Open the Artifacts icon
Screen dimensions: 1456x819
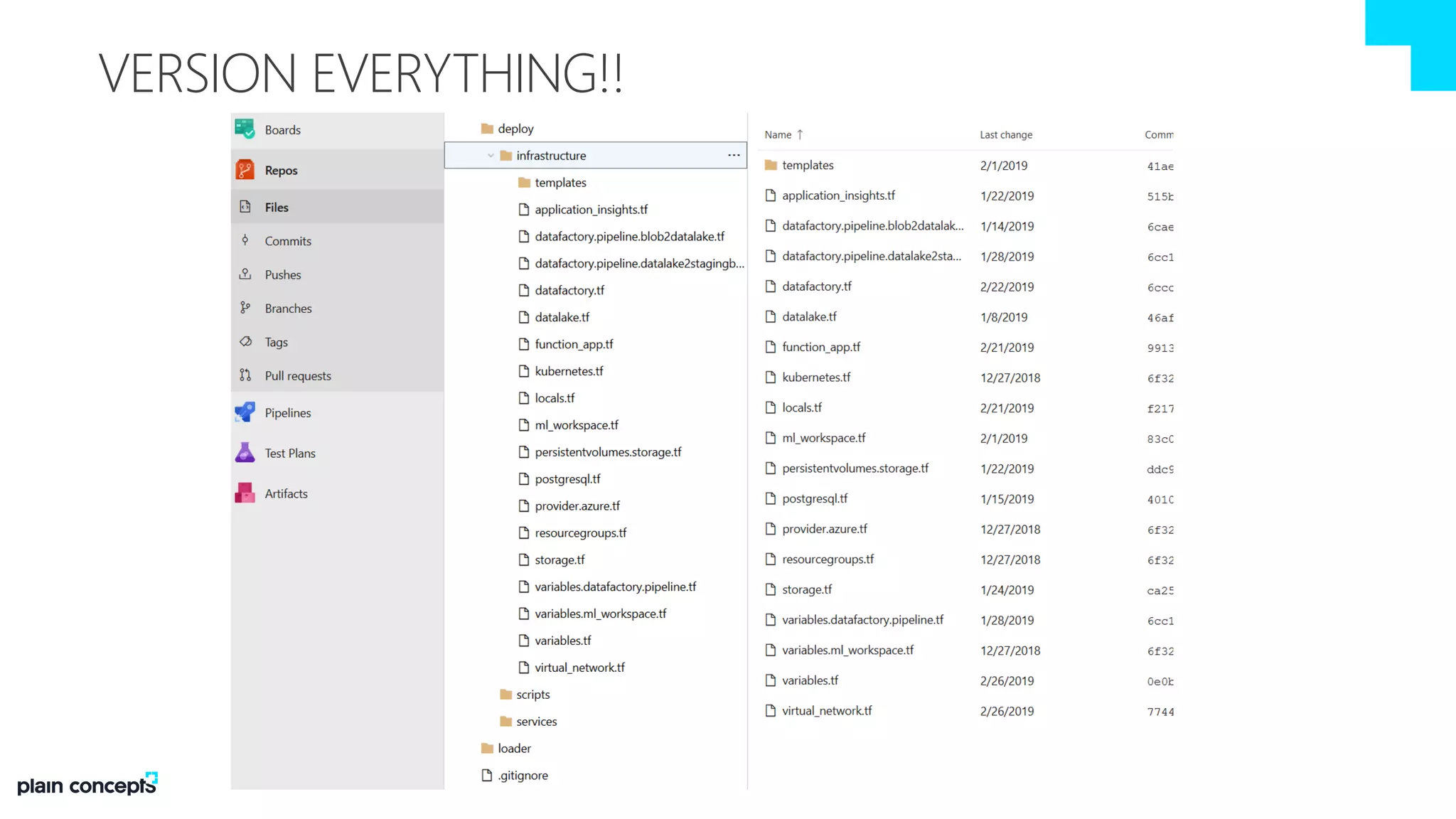click(x=245, y=493)
